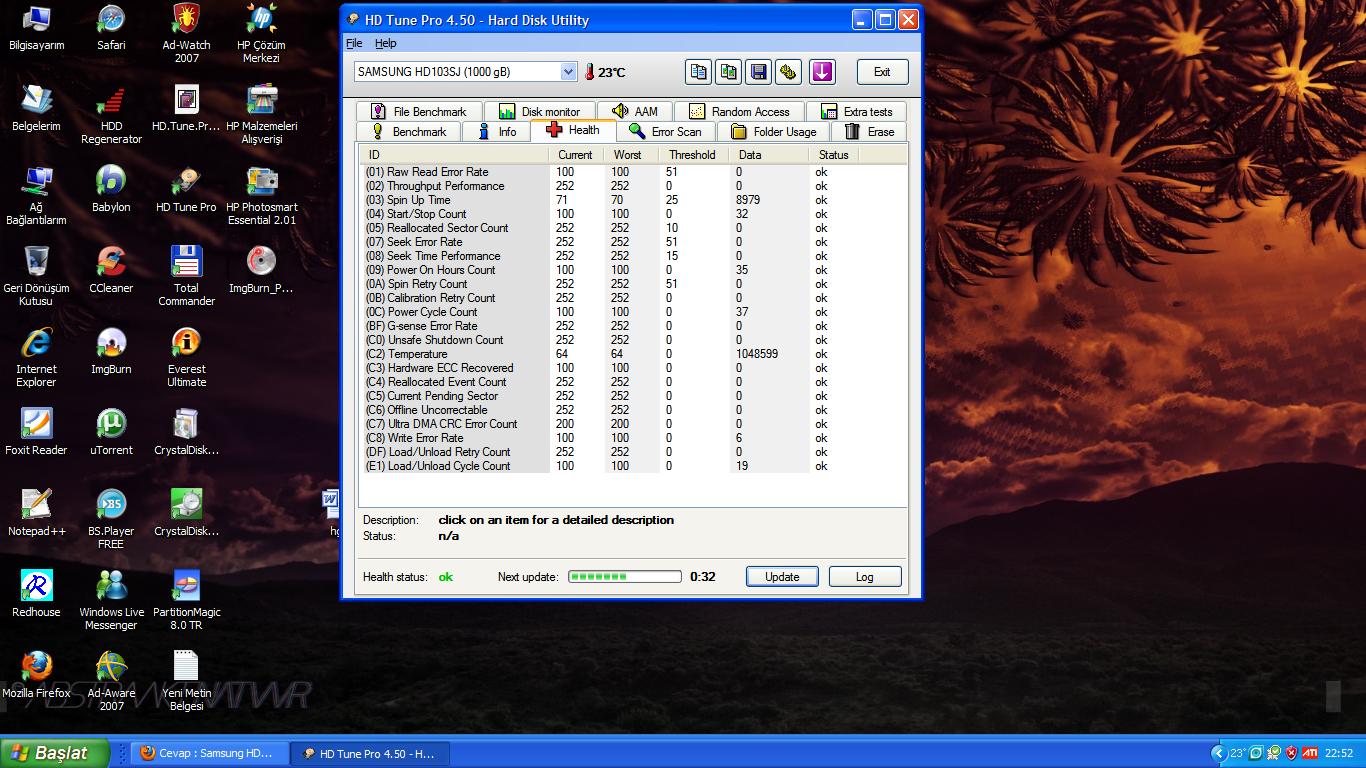The height and width of the screenshot is (768, 1366).
Task: Click the Next update progress bar
Action: (625, 577)
